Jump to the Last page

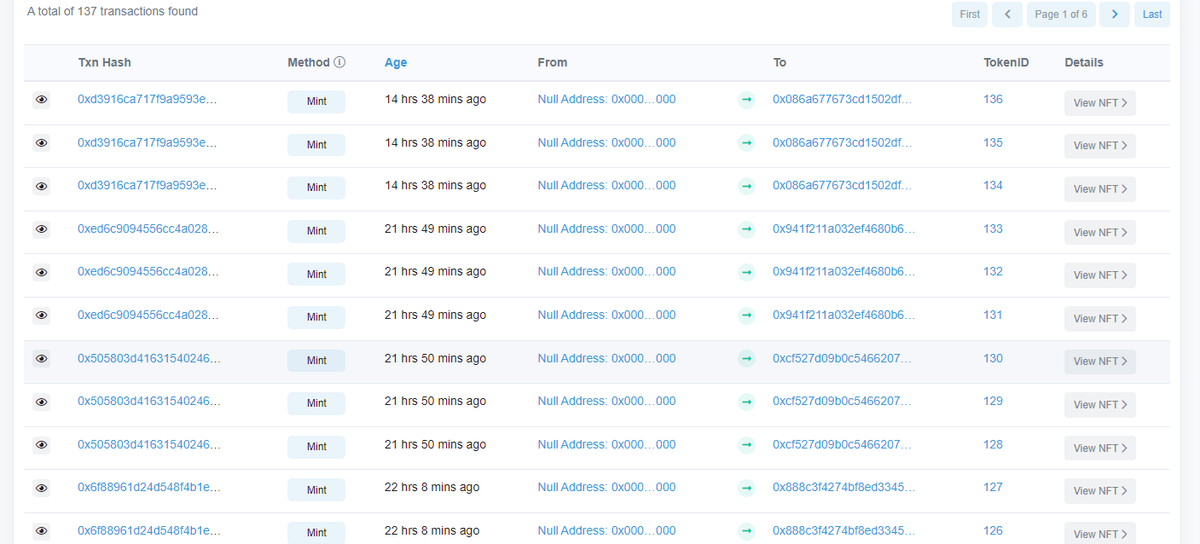pyautogui.click(x=1152, y=14)
